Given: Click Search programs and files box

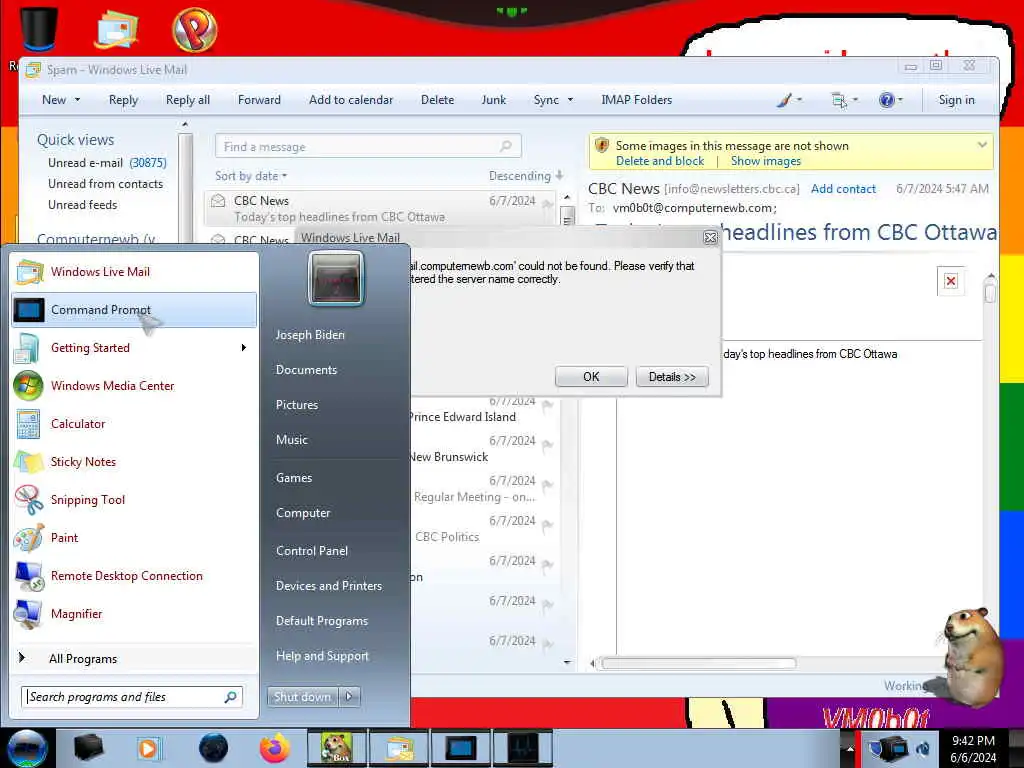Looking at the screenshot, I should 132,697.
